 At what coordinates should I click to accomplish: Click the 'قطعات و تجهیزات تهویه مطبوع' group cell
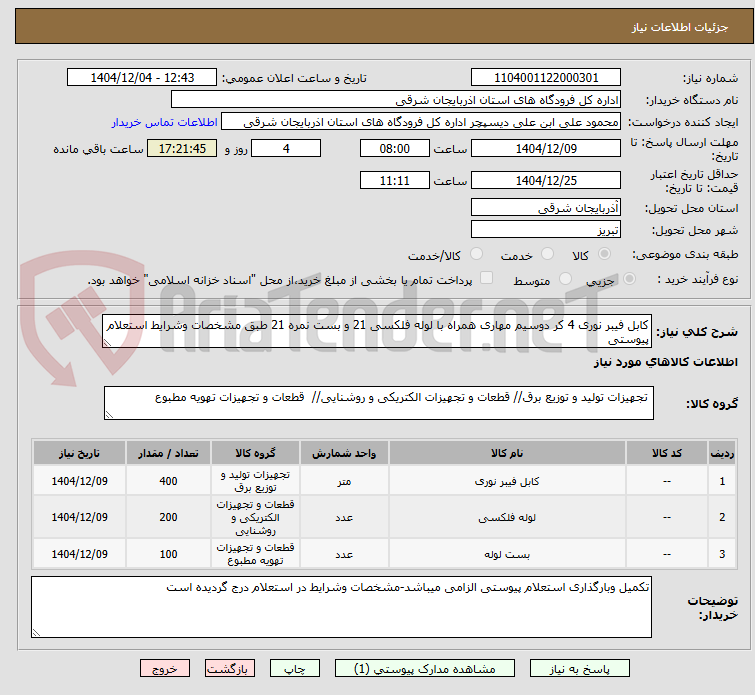(x=255, y=554)
